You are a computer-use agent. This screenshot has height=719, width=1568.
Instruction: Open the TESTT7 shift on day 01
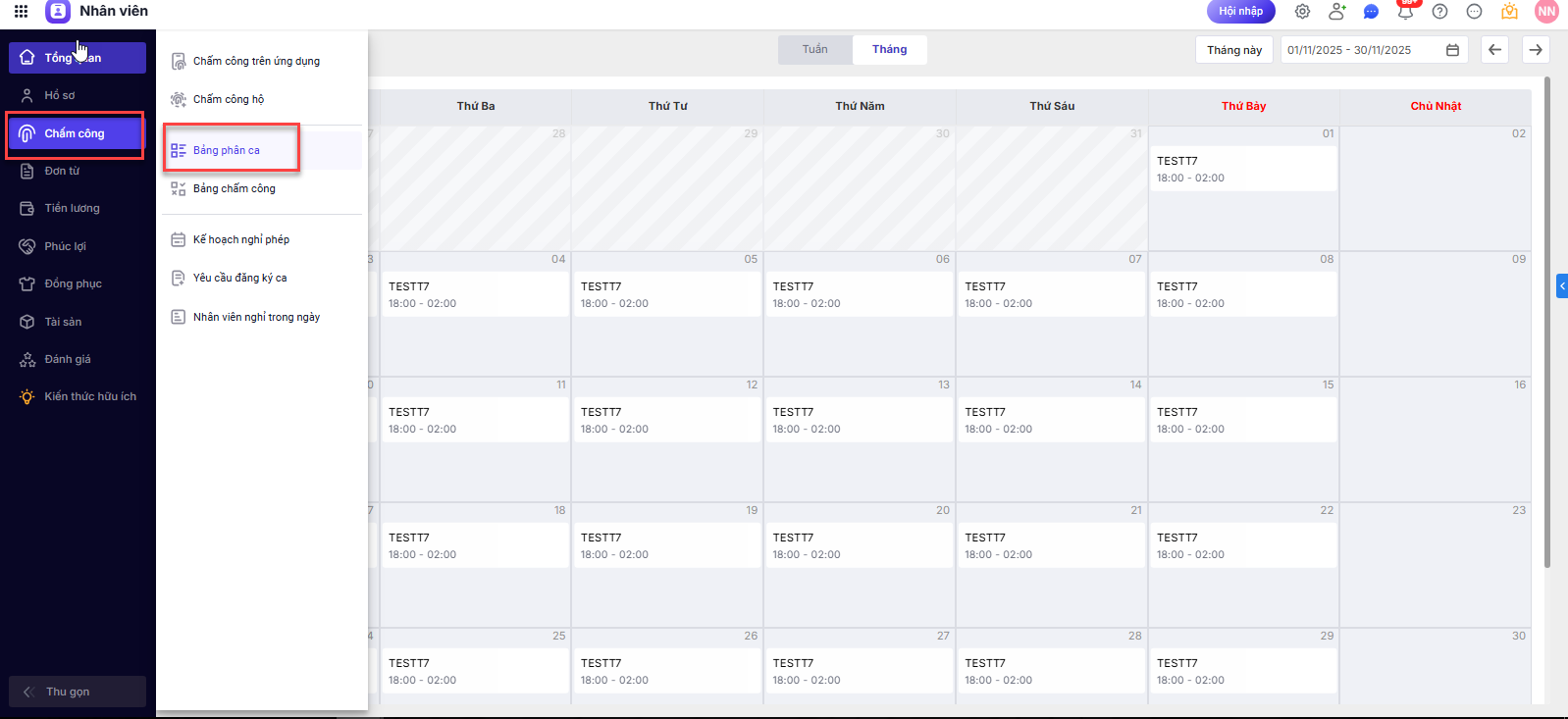pyautogui.click(x=1241, y=169)
